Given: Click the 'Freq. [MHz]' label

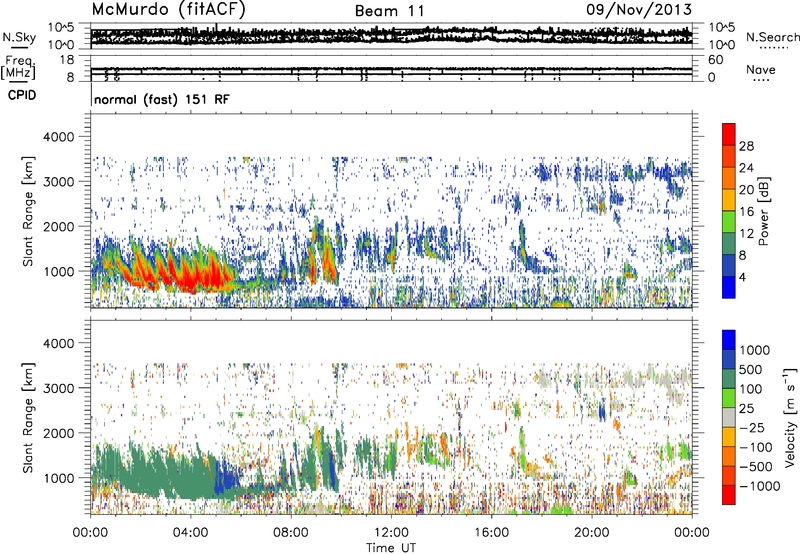Looking at the screenshot, I should [x=18, y=68].
